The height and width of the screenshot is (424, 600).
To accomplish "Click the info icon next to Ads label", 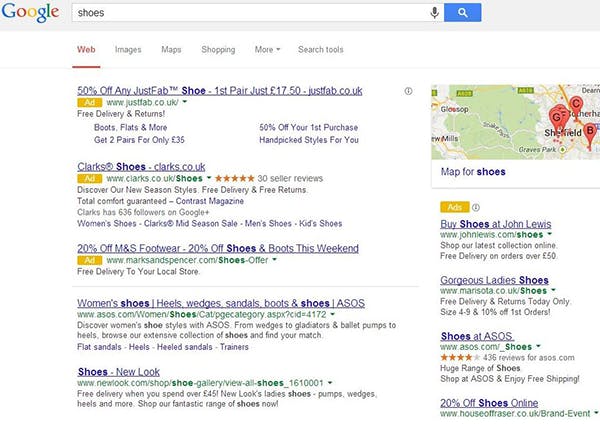I will pyautogui.click(x=476, y=207).
